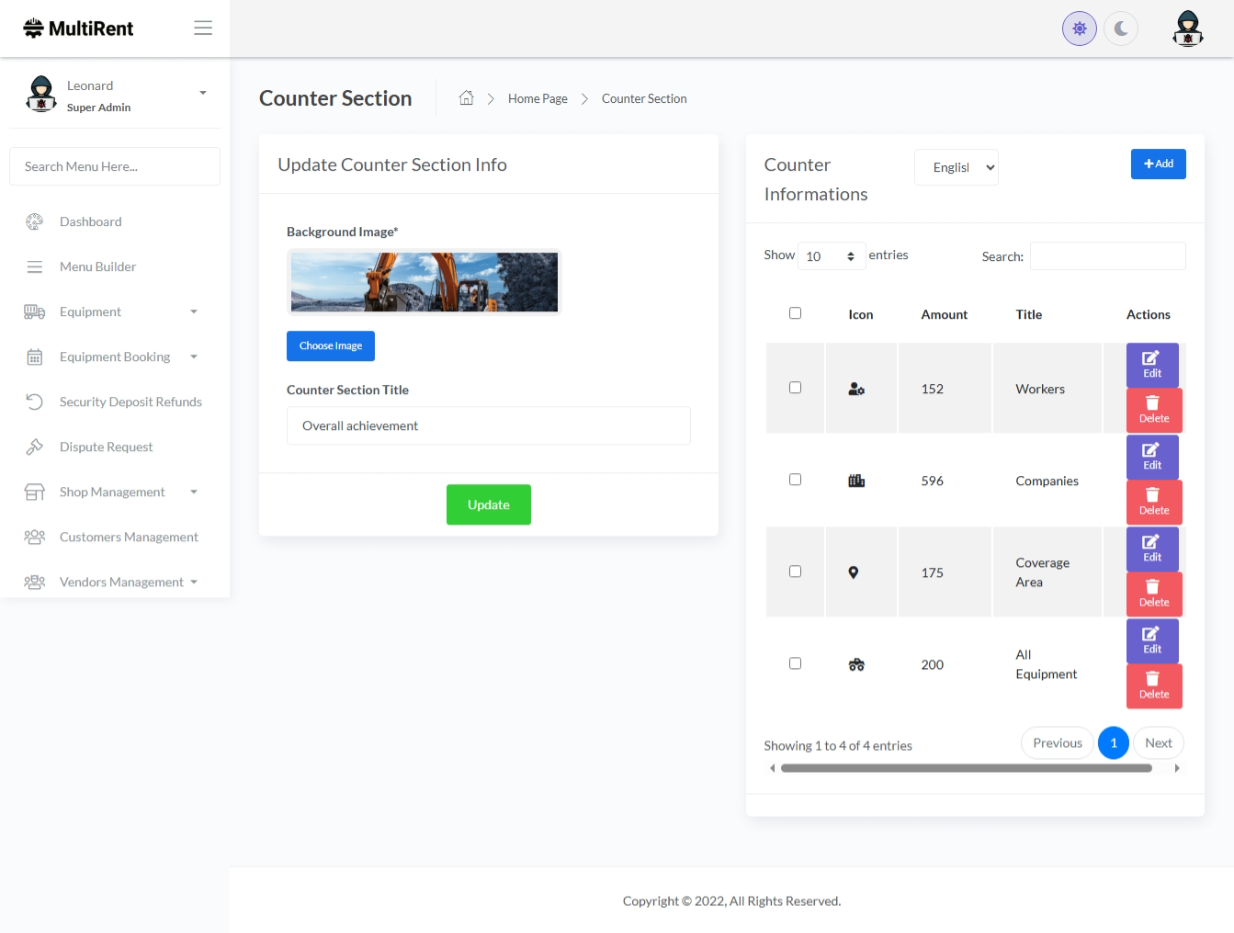The image size is (1234, 933).
Task: Switch to dark mode moon icon
Action: pyautogui.click(x=1121, y=29)
